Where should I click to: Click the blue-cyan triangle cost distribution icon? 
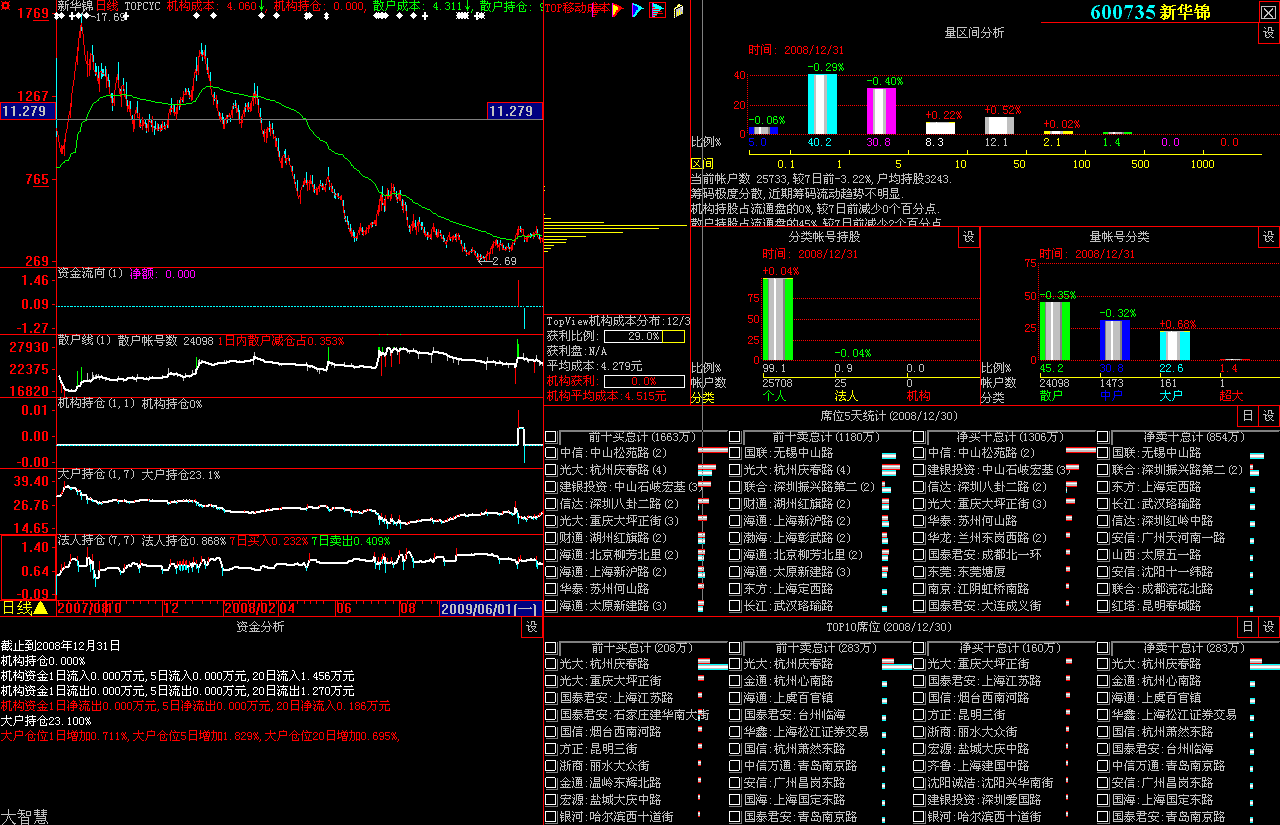coord(638,10)
